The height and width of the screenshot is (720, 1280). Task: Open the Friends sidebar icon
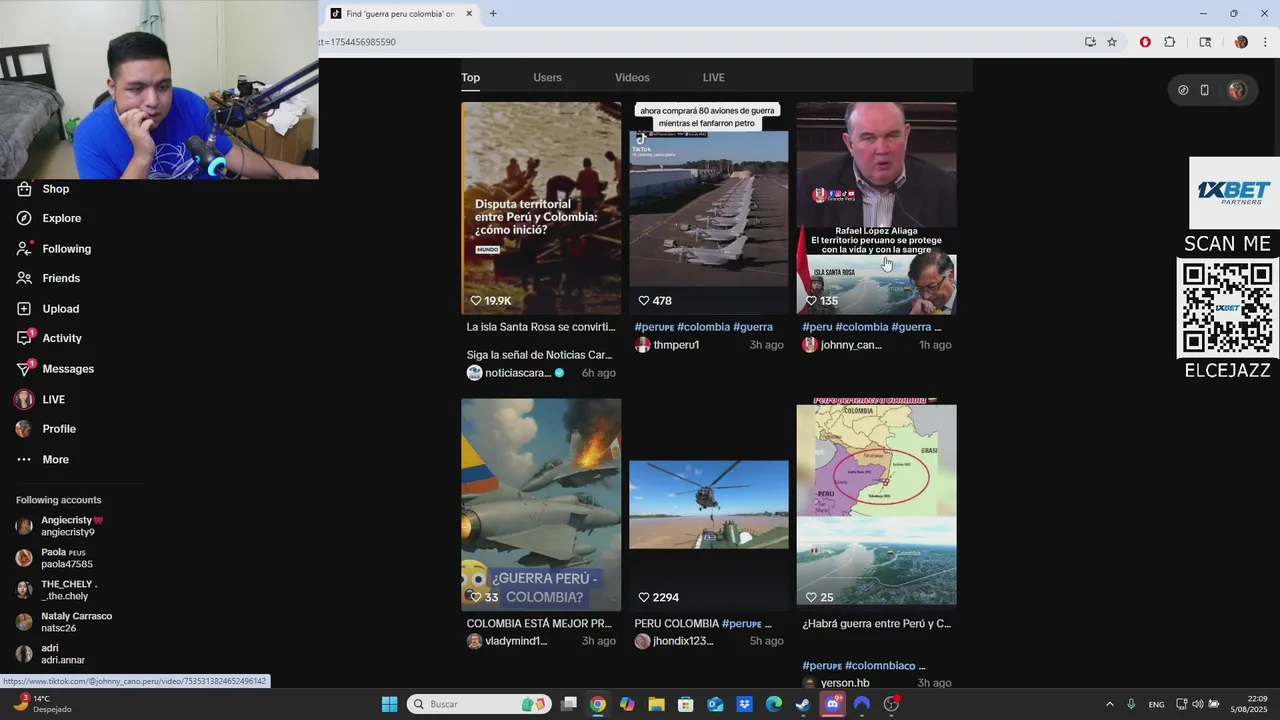pos(24,278)
